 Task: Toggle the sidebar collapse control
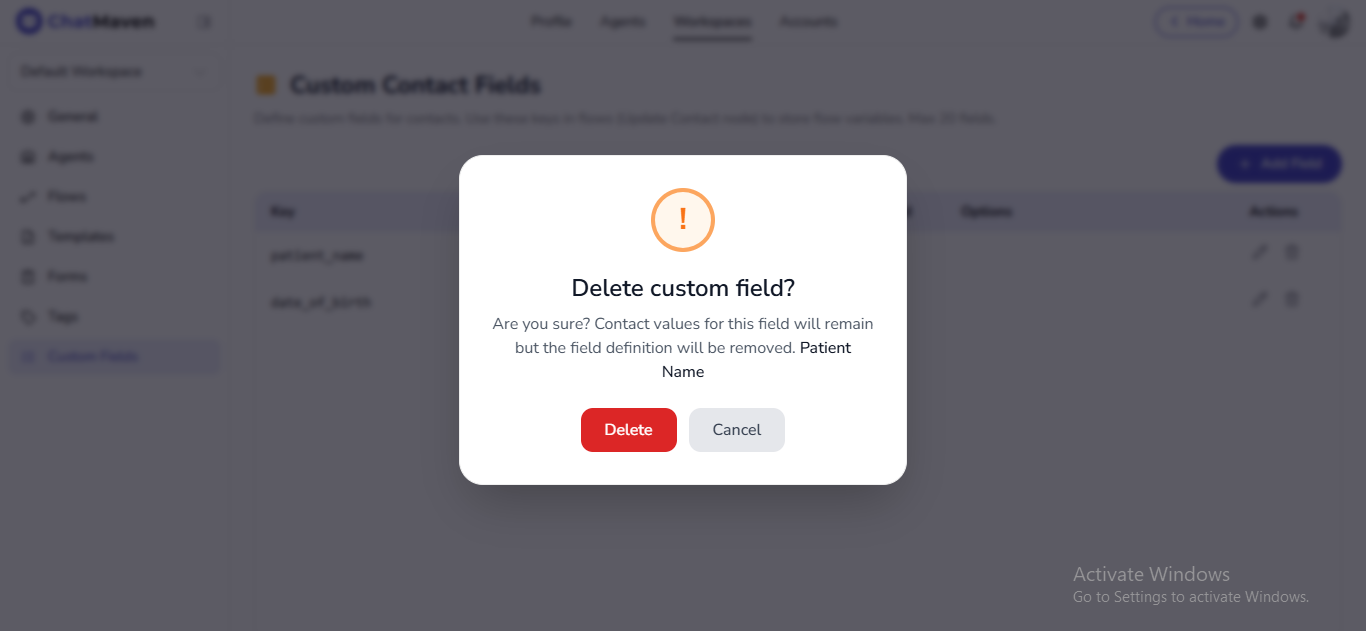click(x=205, y=21)
